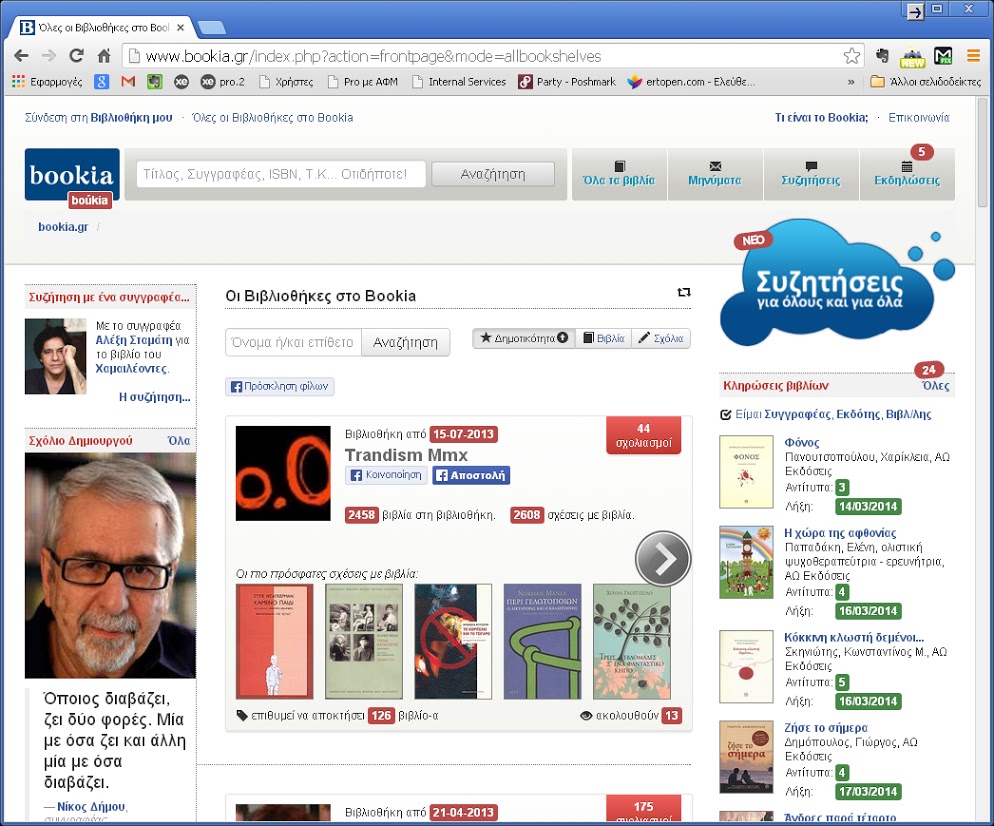The width and height of the screenshot is (994, 826).
Task: Sort bookshelves by Σχόλια
Action: click(x=661, y=339)
